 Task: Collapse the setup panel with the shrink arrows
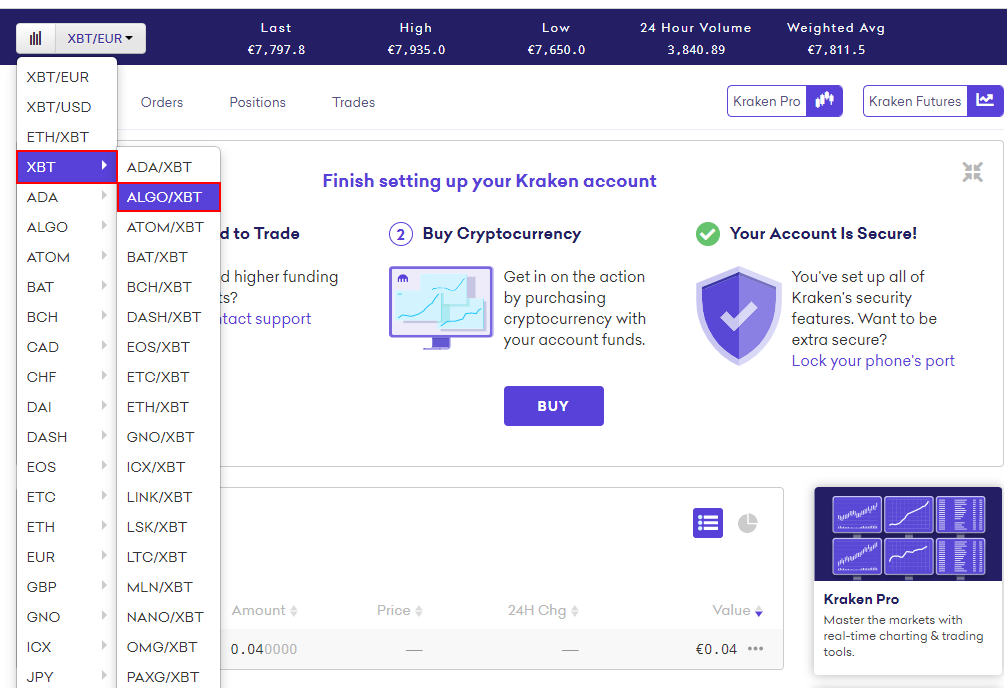click(972, 172)
